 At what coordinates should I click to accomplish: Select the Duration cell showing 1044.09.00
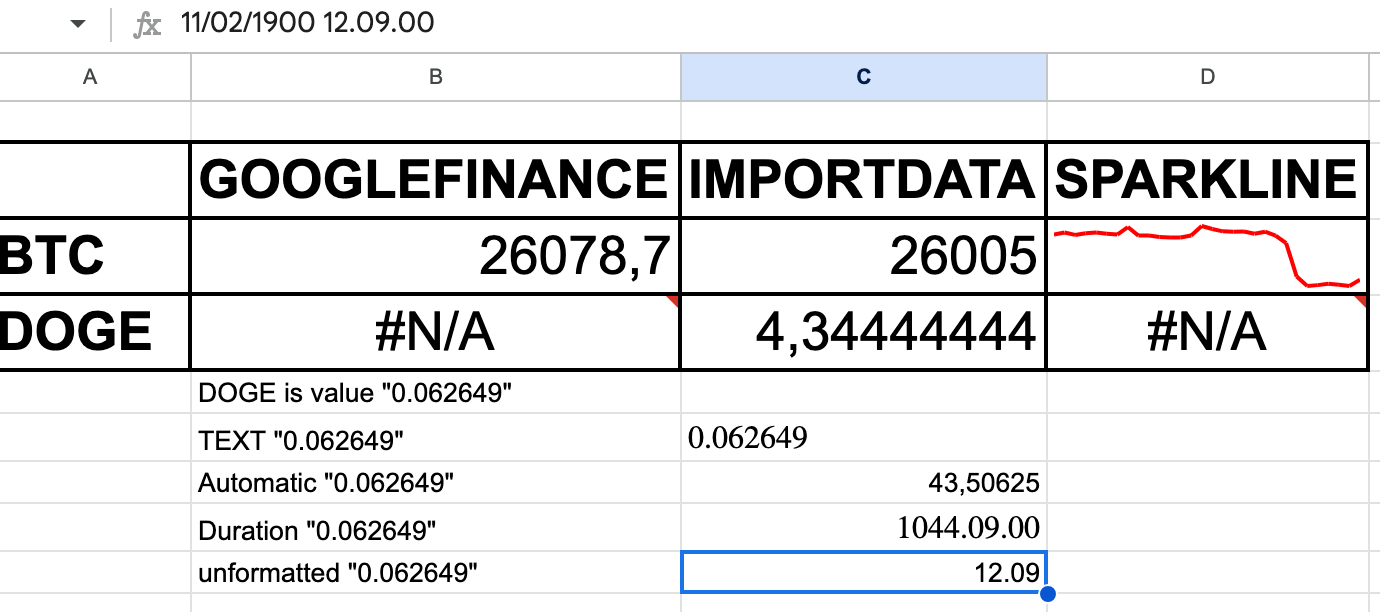[x=861, y=527]
